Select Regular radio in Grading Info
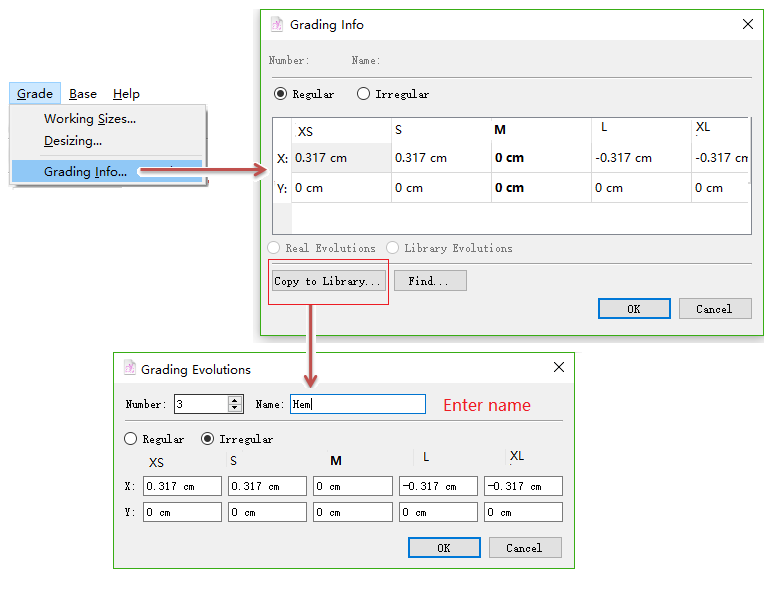 [x=281, y=94]
